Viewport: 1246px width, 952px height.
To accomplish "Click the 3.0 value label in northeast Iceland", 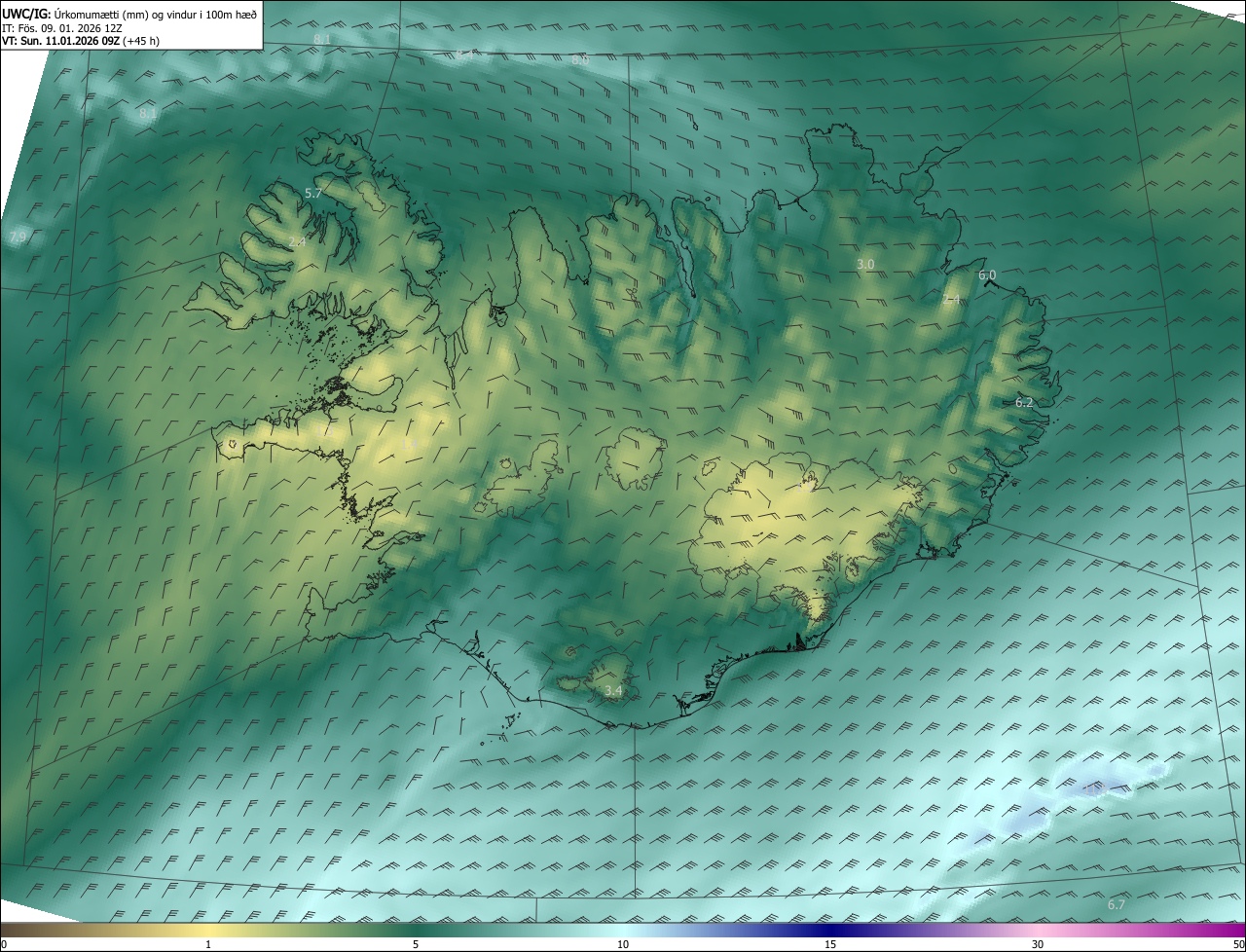I will (865, 265).
